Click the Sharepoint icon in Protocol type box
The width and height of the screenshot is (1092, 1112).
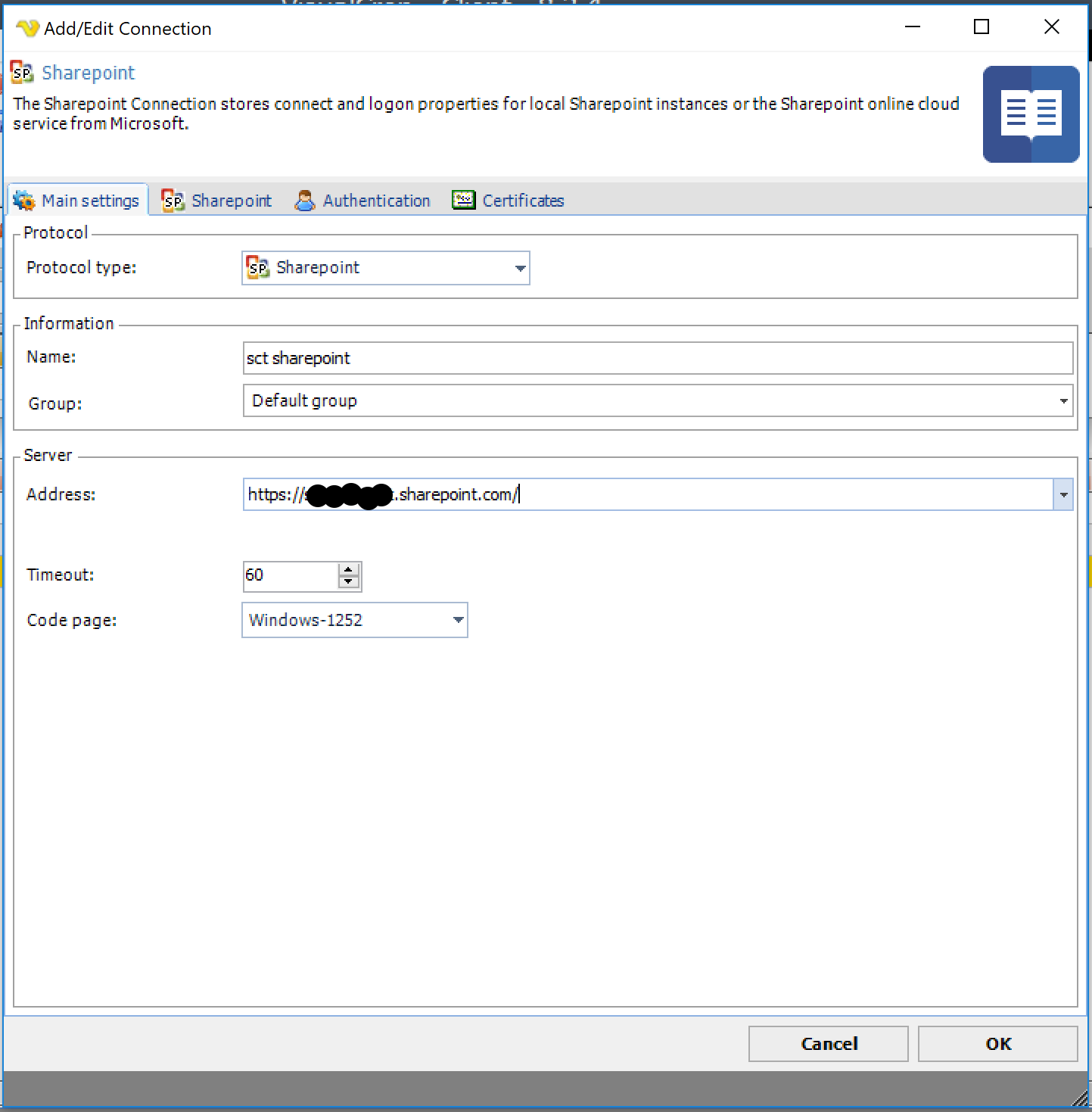(x=259, y=268)
